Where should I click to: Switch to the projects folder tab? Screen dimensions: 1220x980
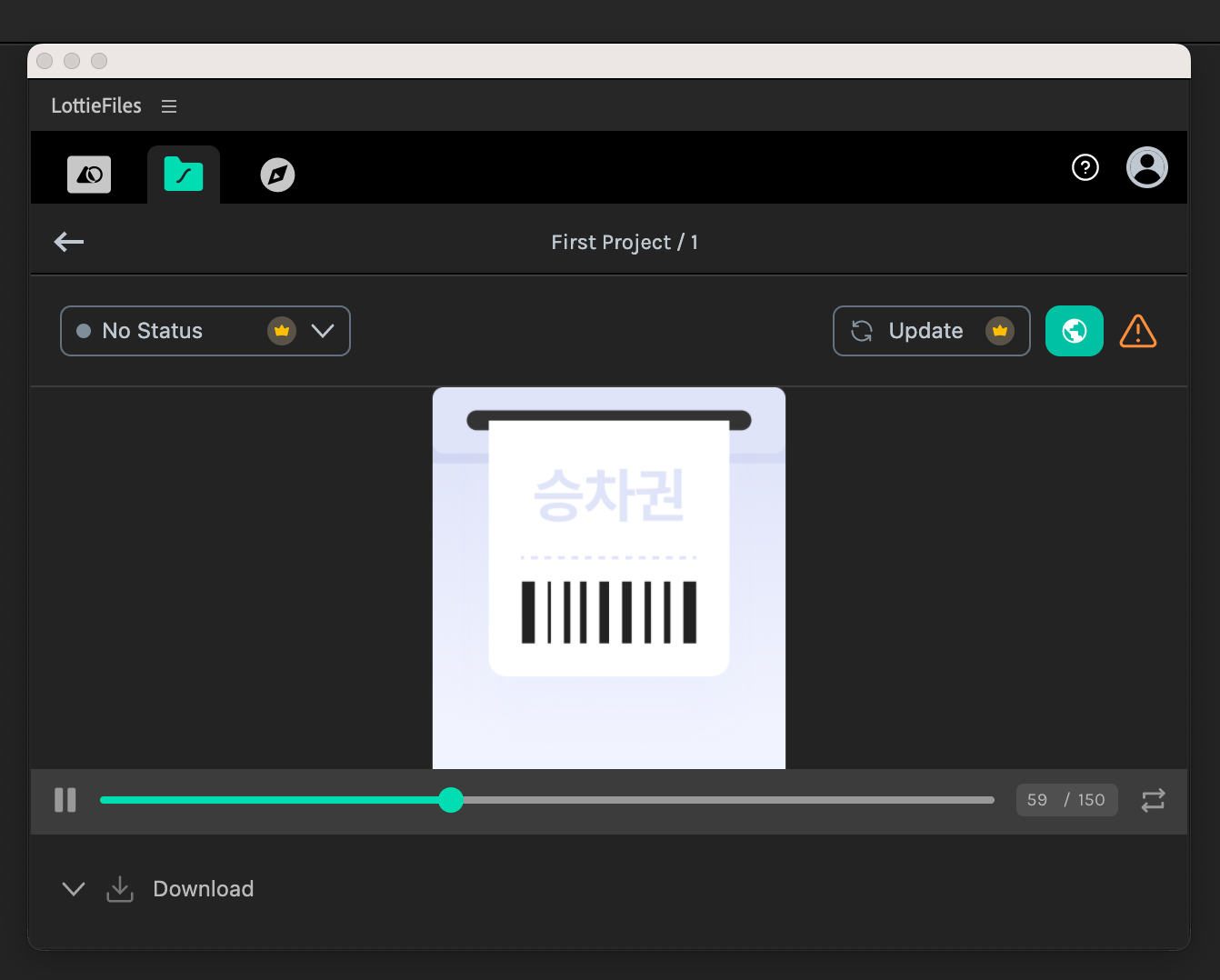point(184,174)
